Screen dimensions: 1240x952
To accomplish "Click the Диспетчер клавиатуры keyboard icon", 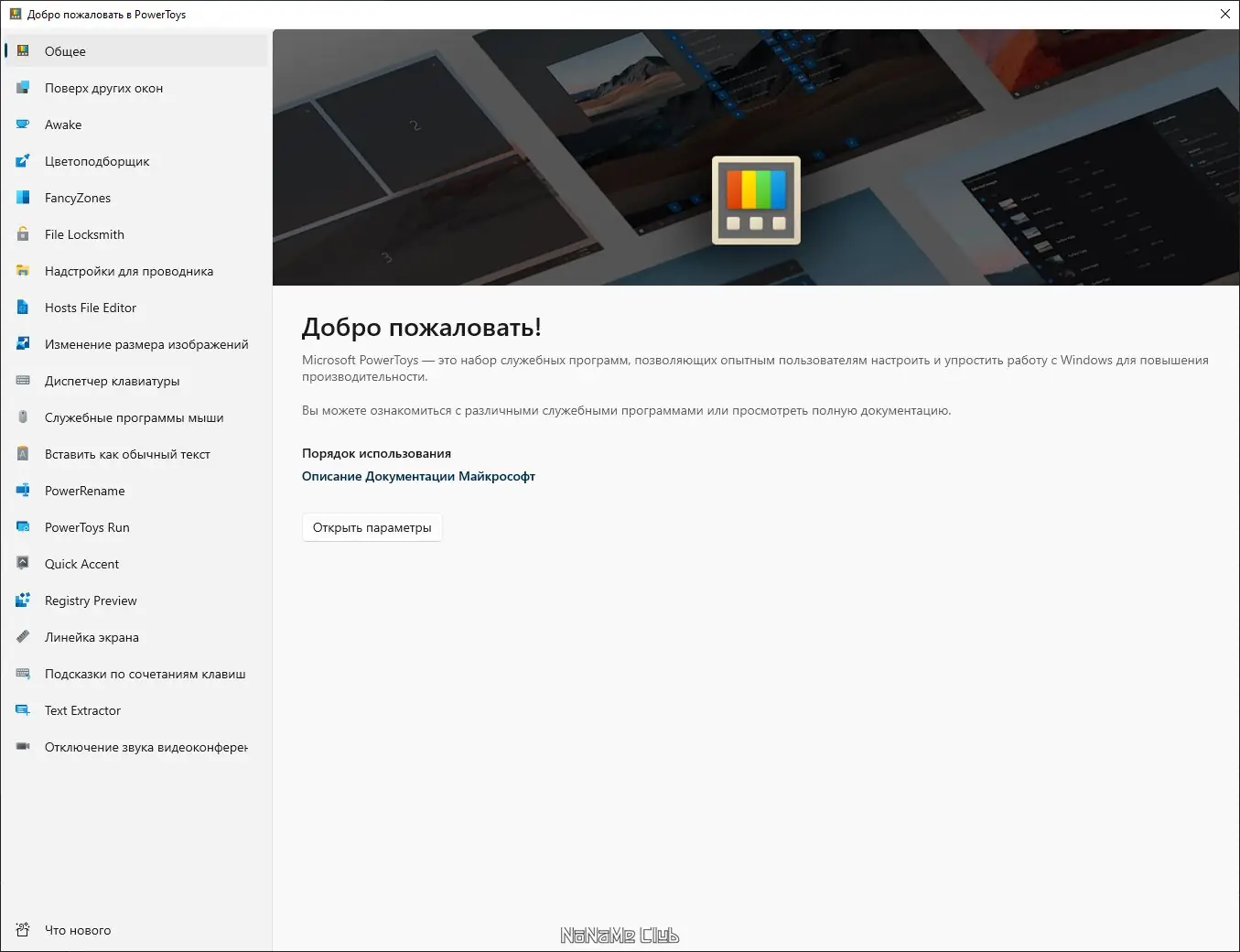I will click(x=22, y=381).
